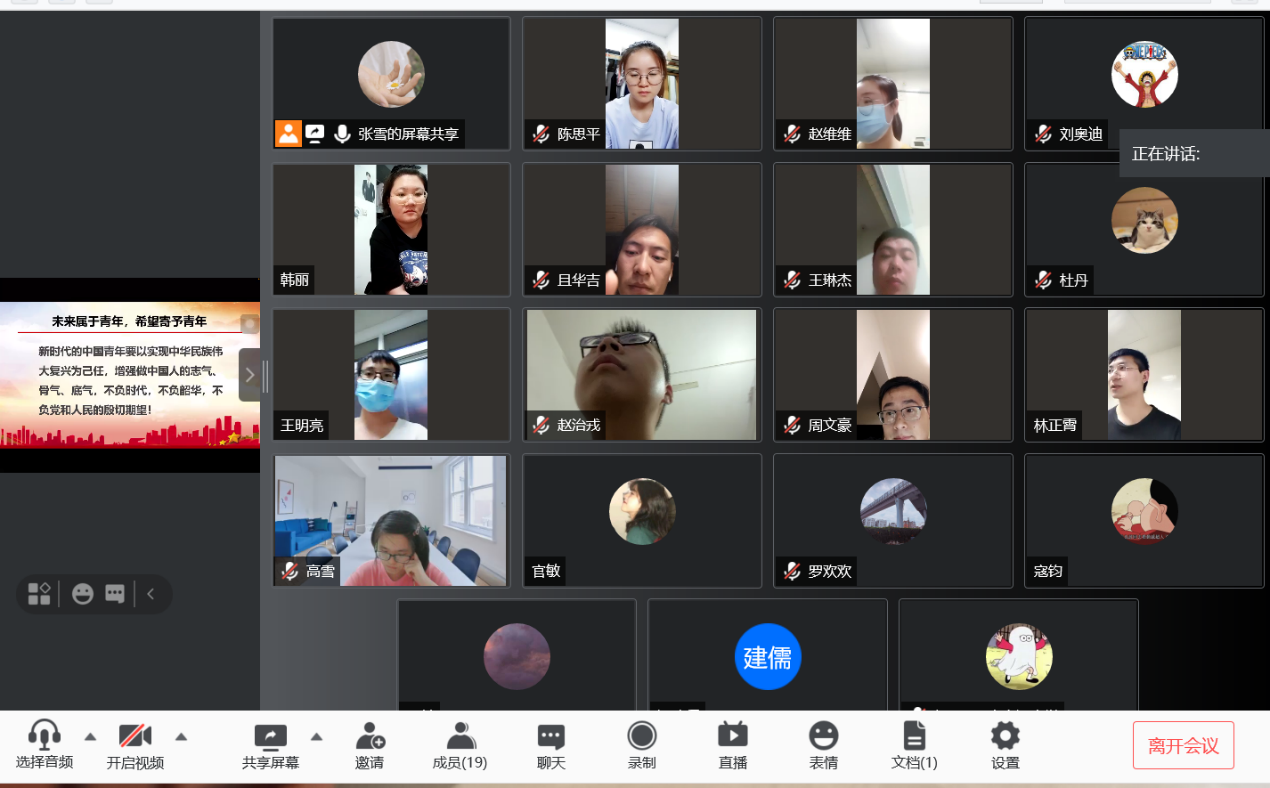
Task: Start recording with the 录制 icon
Action: coord(642,737)
